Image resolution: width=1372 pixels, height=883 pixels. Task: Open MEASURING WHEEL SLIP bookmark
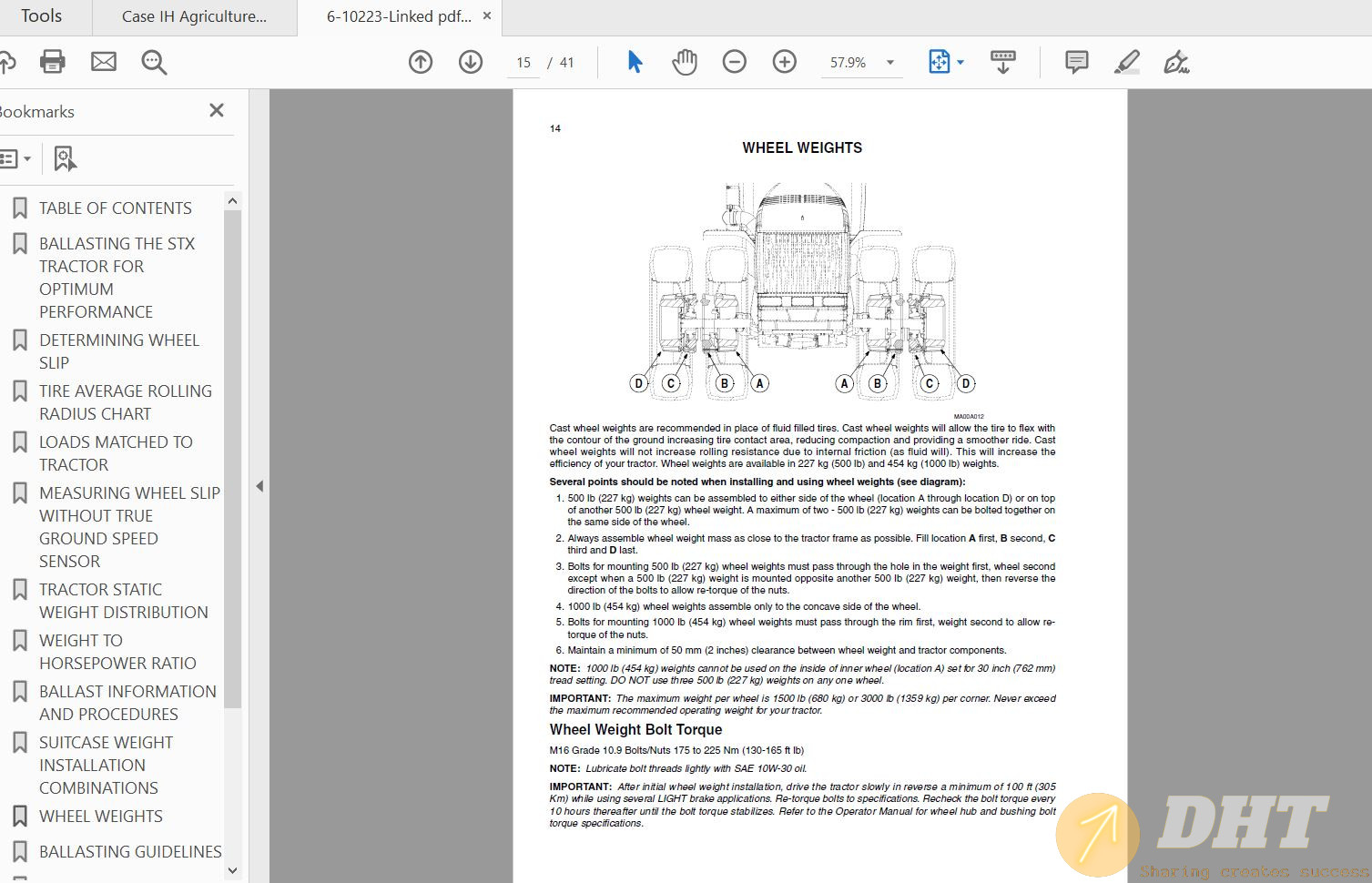click(x=129, y=527)
